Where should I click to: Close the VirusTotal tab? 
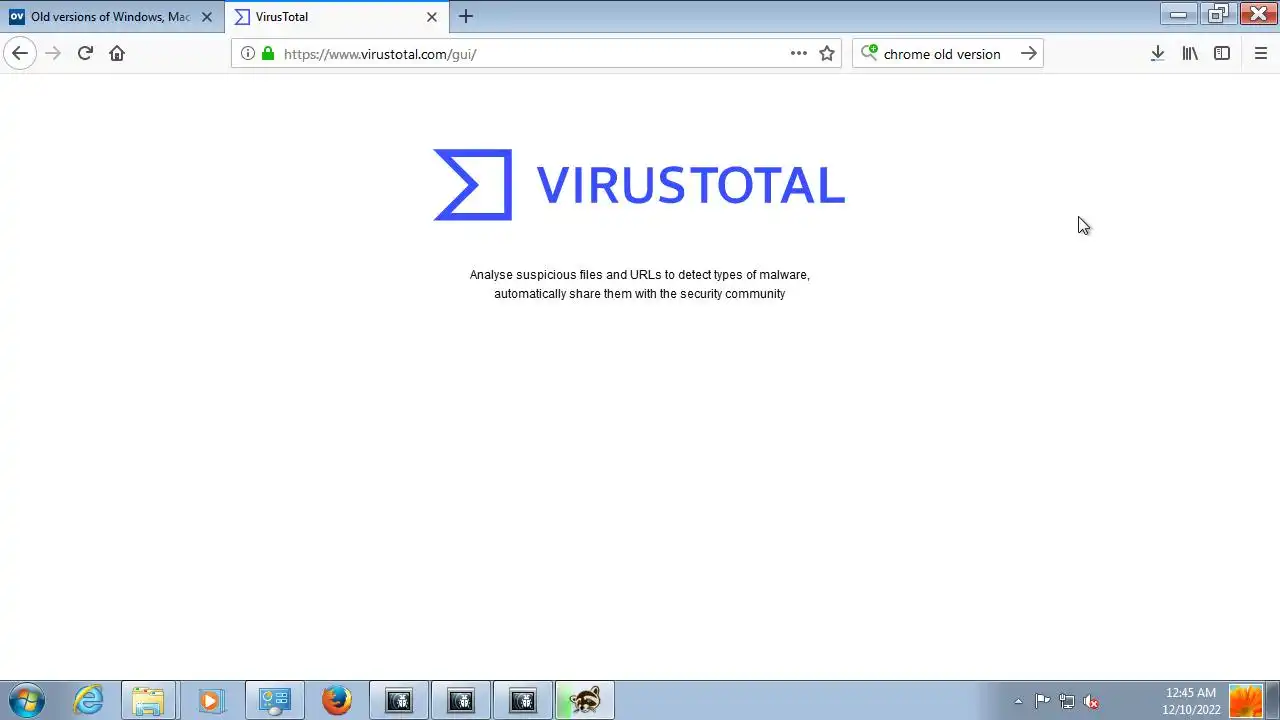point(432,17)
